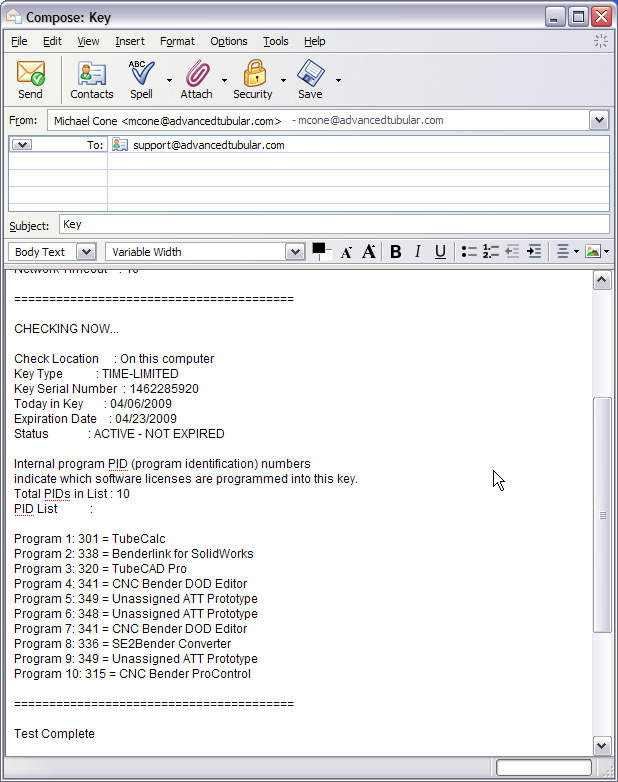Choose text color from black swatch
618x782 pixels.
319,249
